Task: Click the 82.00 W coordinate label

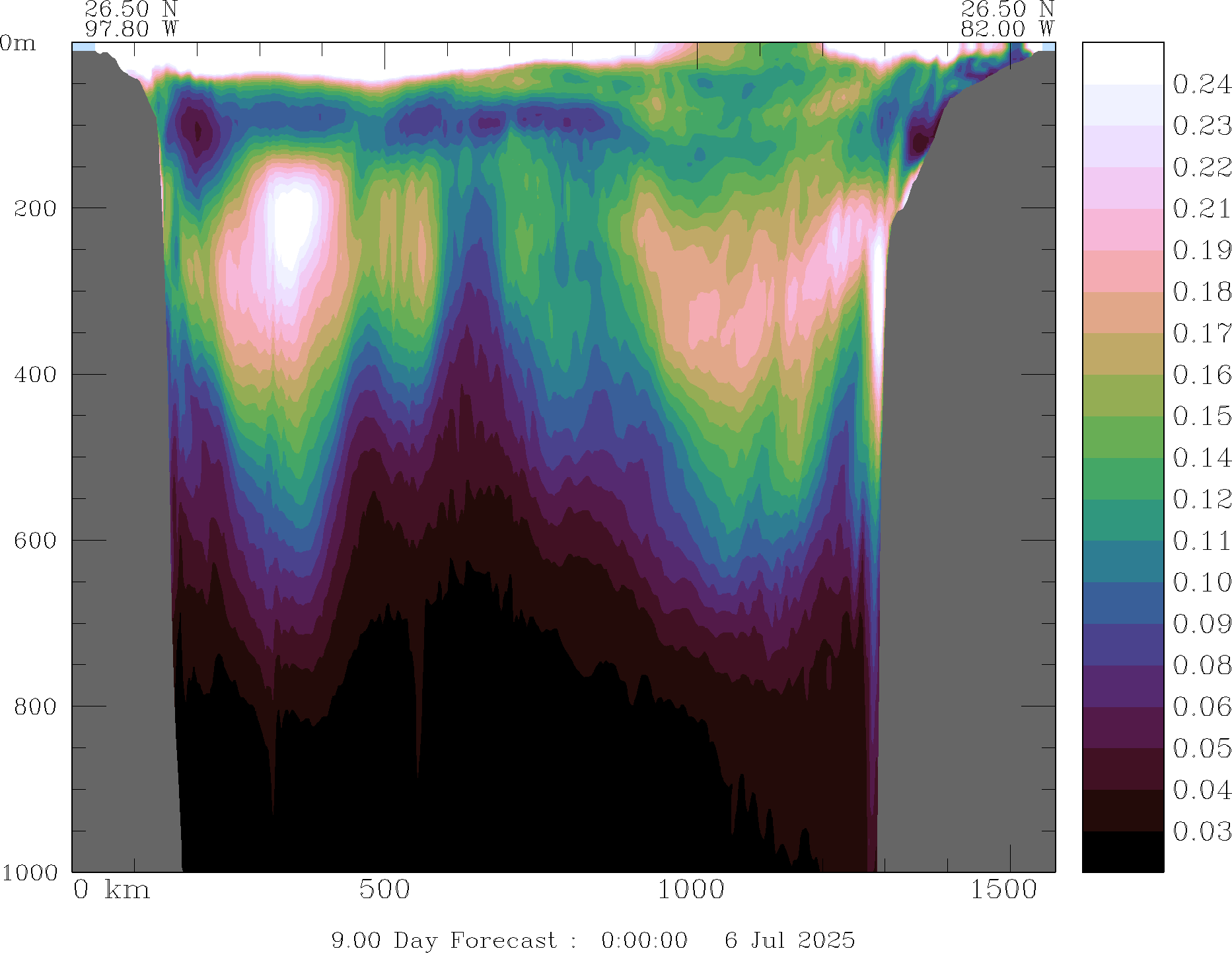Action: [x=1007, y=29]
